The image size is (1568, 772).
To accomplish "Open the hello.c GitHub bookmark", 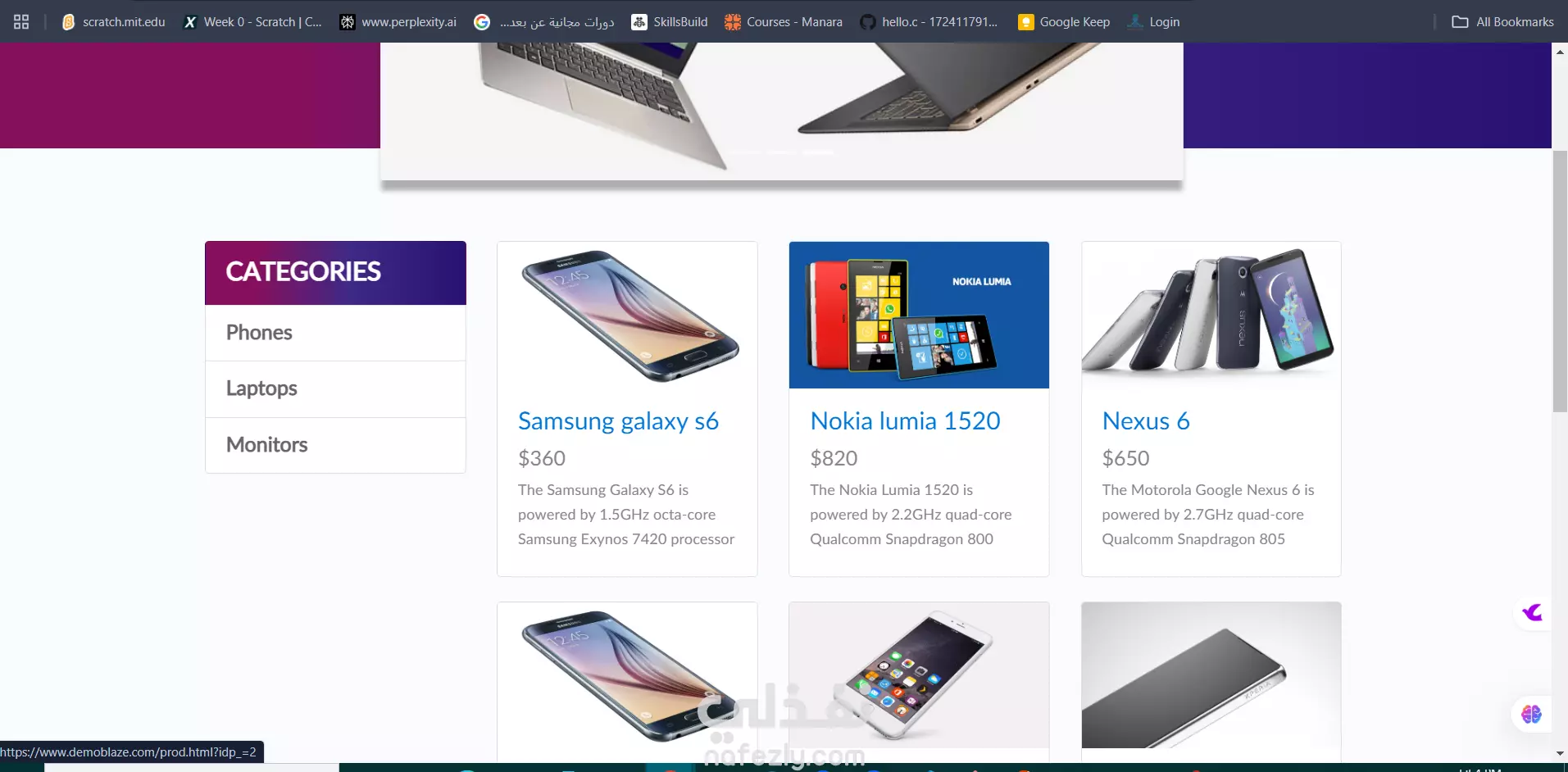I will click(929, 22).
